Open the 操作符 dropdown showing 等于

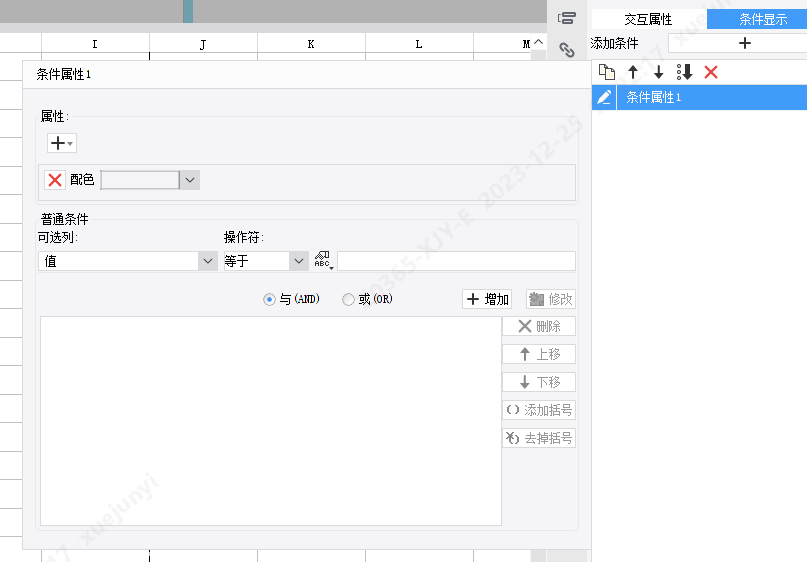266,261
